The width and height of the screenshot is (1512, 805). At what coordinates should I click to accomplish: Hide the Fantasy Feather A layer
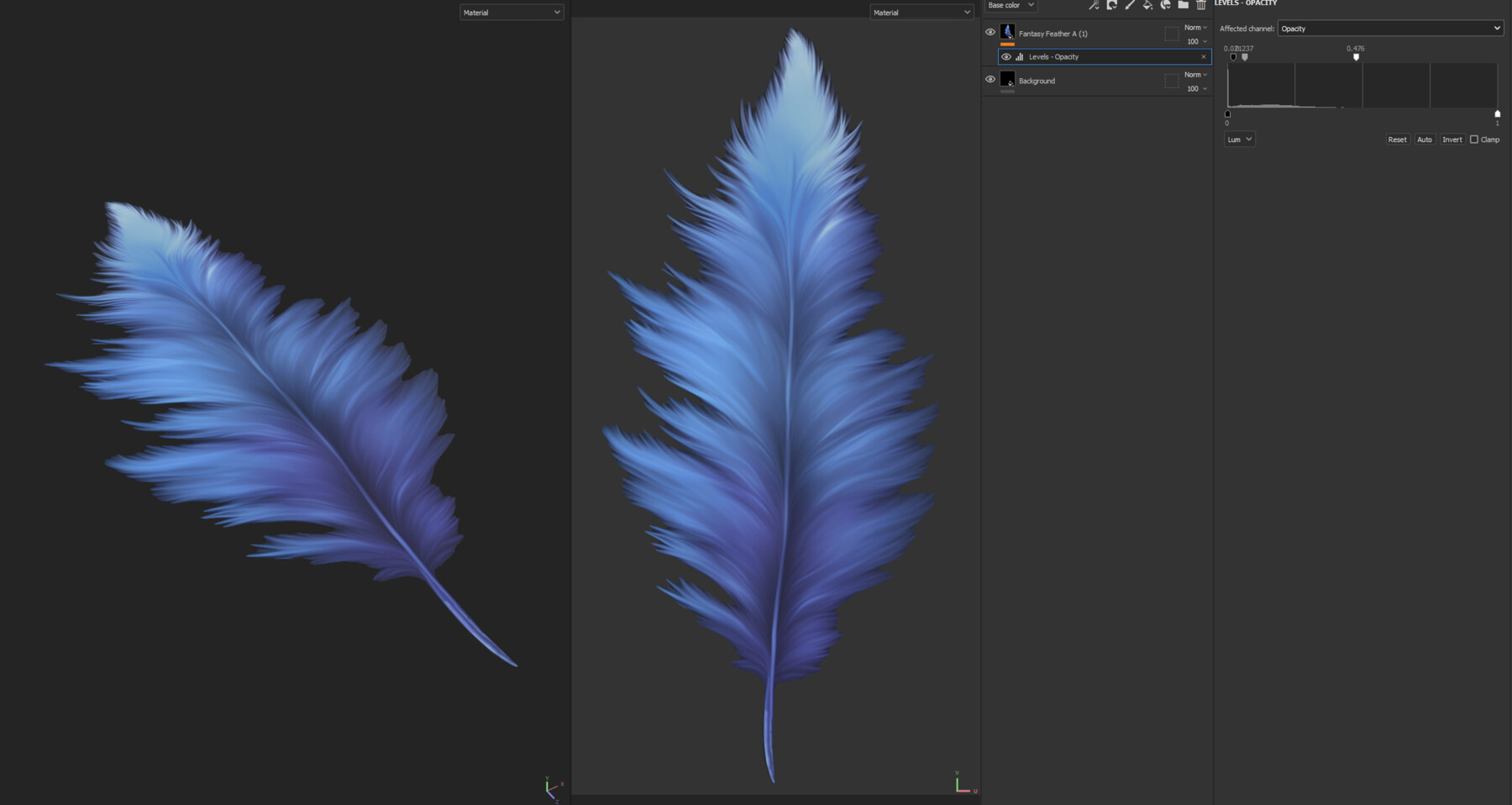coord(991,32)
